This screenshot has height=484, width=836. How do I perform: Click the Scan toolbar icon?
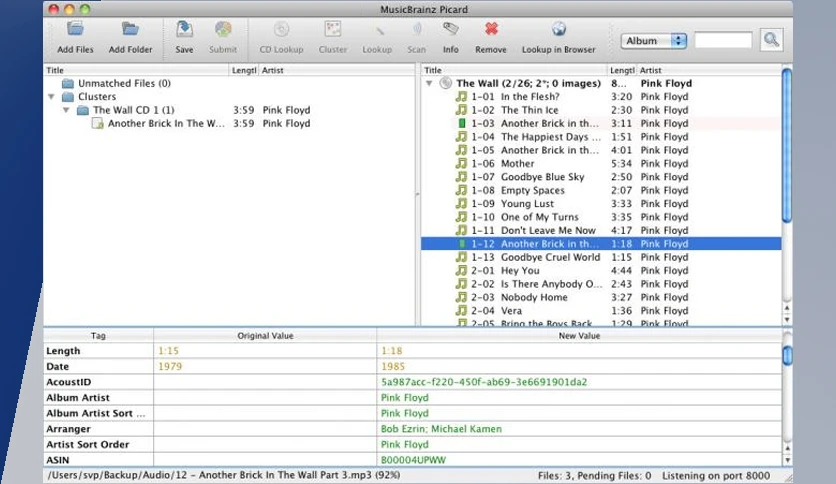click(x=417, y=29)
